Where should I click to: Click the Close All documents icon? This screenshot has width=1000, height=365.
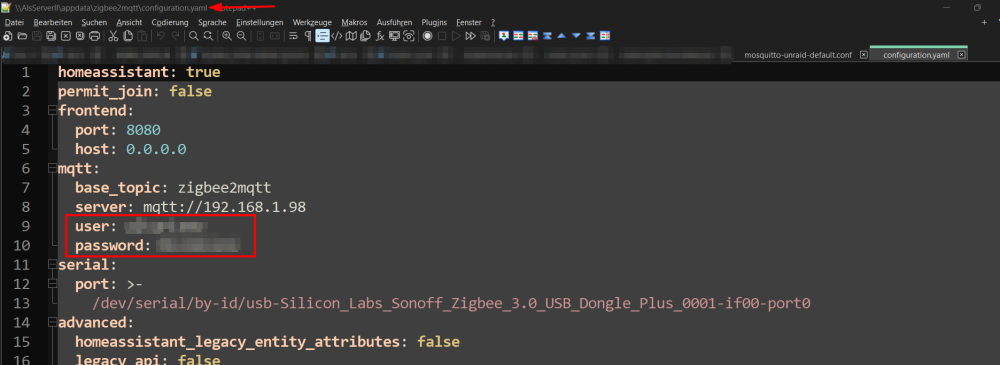[x=80, y=36]
